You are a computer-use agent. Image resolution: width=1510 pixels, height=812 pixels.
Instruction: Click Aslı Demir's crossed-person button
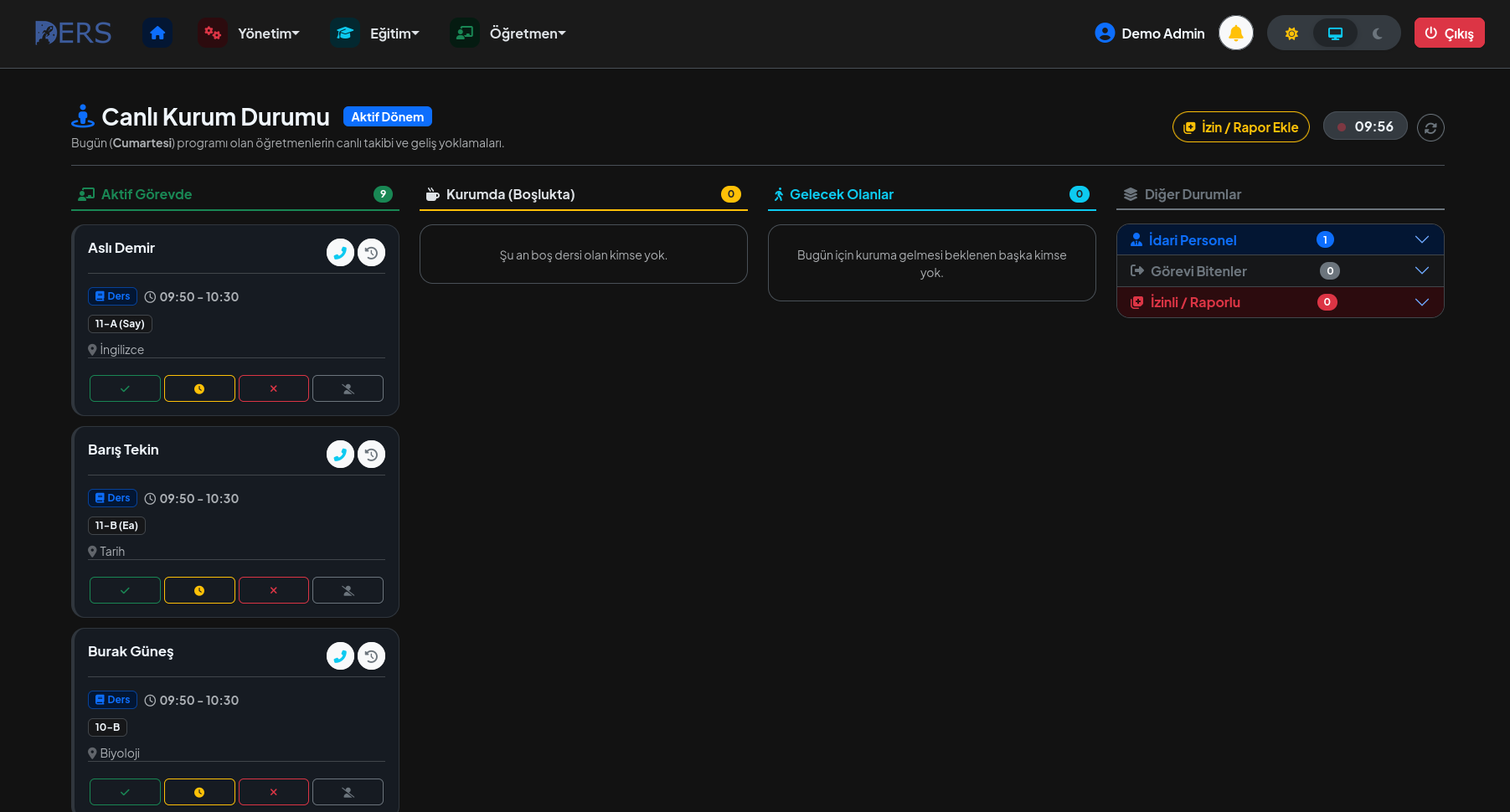pos(348,388)
